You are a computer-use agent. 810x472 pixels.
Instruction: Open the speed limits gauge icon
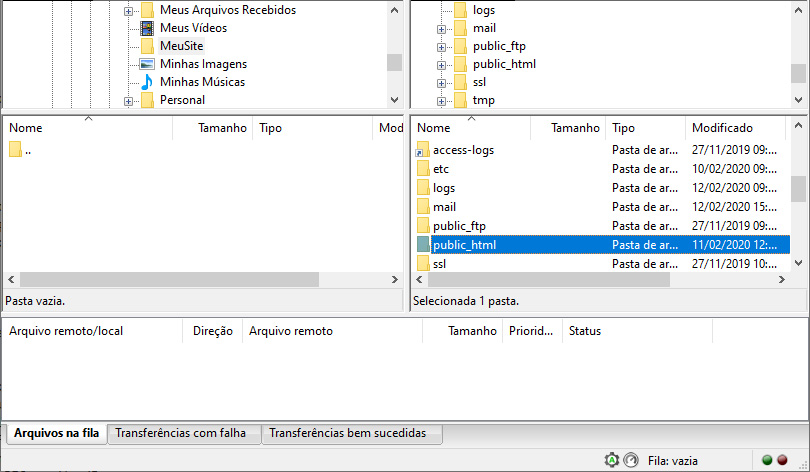point(630,460)
